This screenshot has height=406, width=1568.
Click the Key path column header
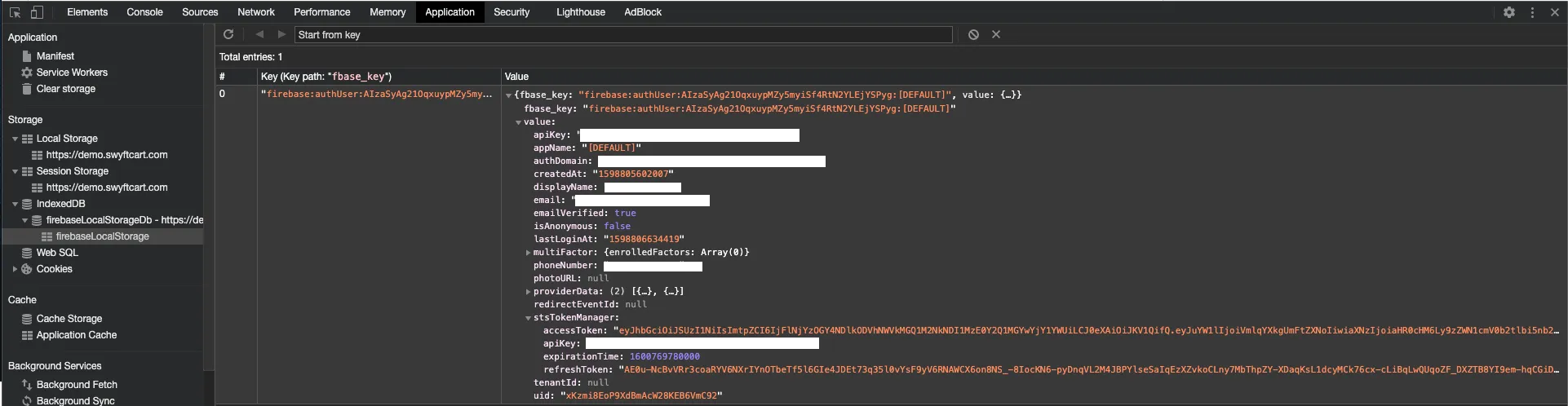coord(379,77)
